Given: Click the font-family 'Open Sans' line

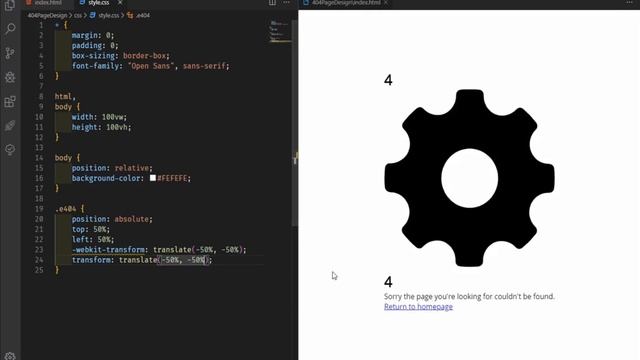Looking at the screenshot, I should pyautogui.click(x=151, y=66).
